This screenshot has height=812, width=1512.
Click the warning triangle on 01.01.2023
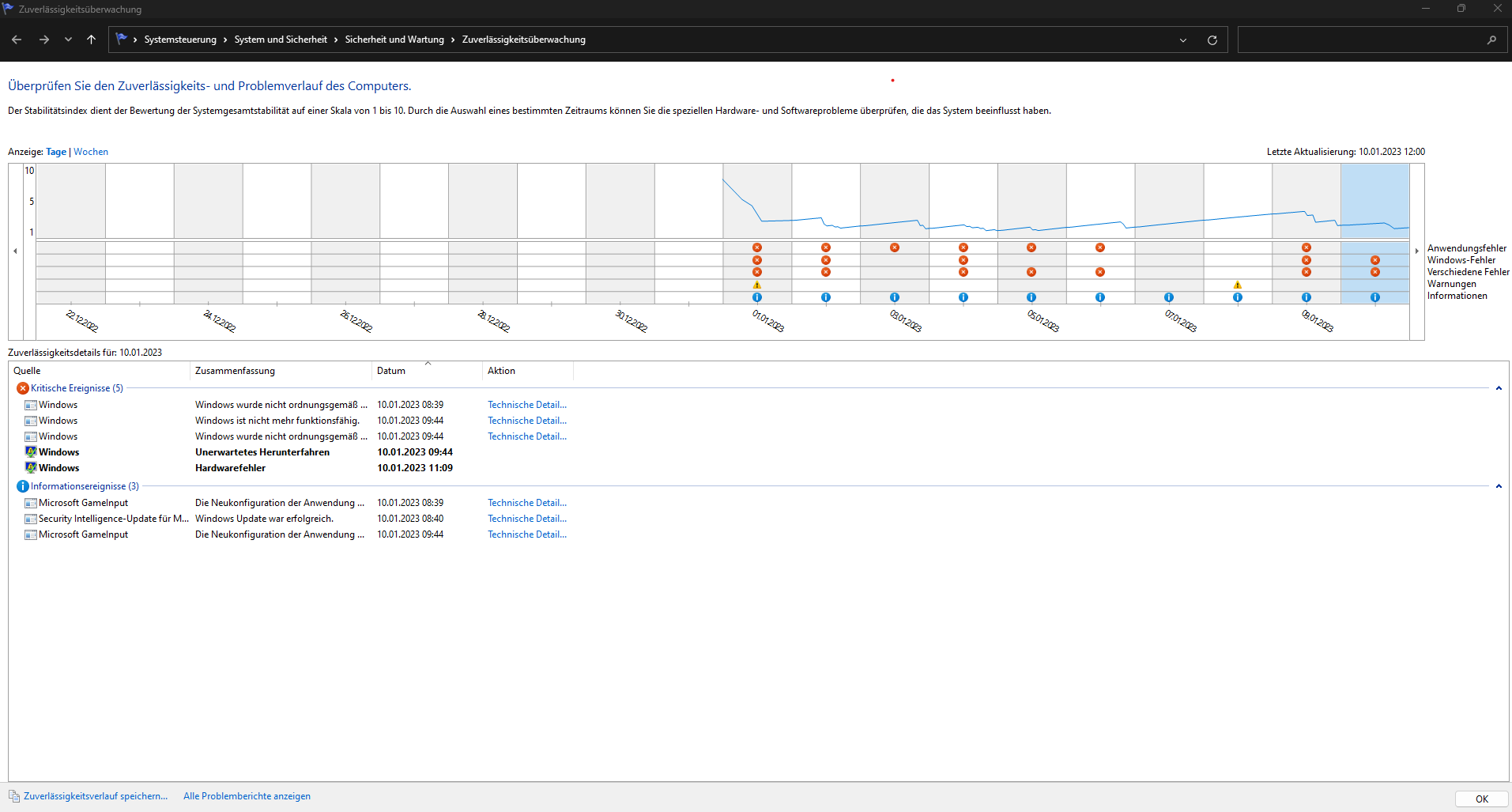click(x=757, y=285)
